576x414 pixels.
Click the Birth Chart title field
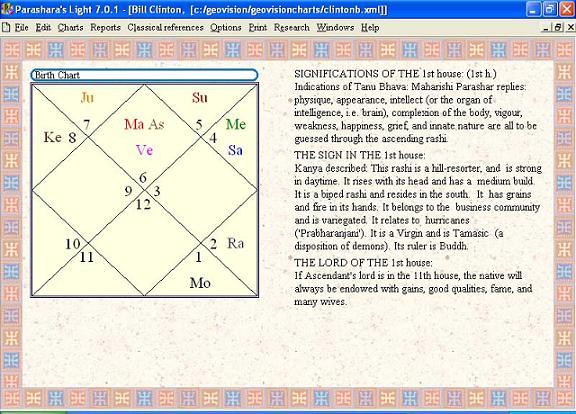click(144, 75)
